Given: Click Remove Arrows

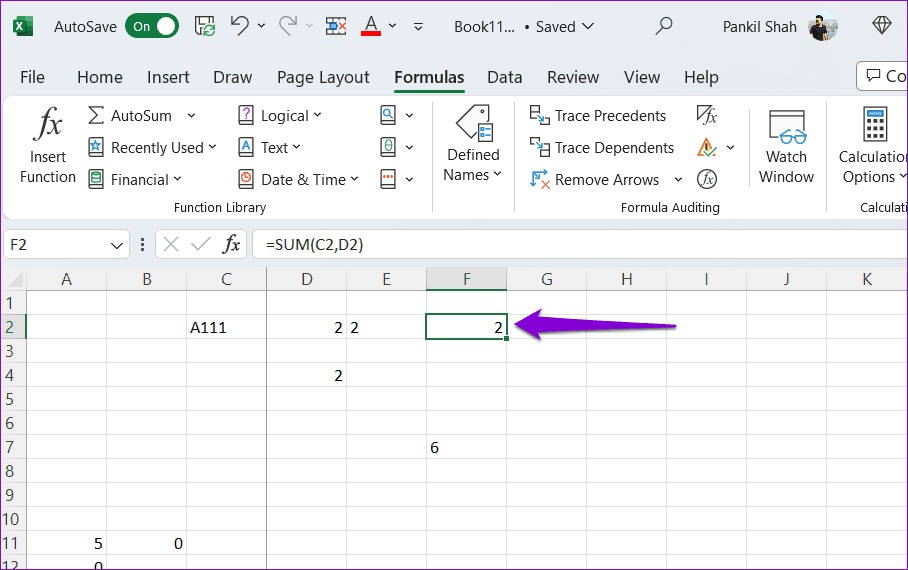Looking at the screenshot, I should [594, 180].
